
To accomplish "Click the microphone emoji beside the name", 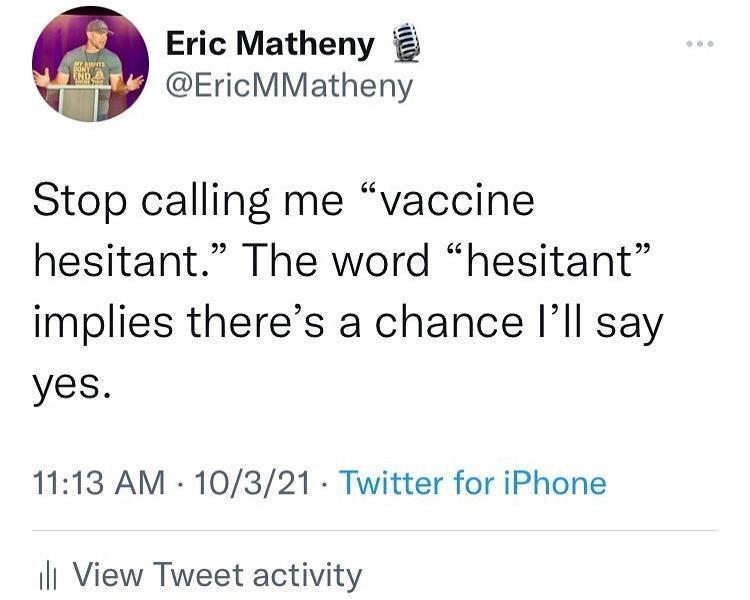I will [x=398, y=46].
